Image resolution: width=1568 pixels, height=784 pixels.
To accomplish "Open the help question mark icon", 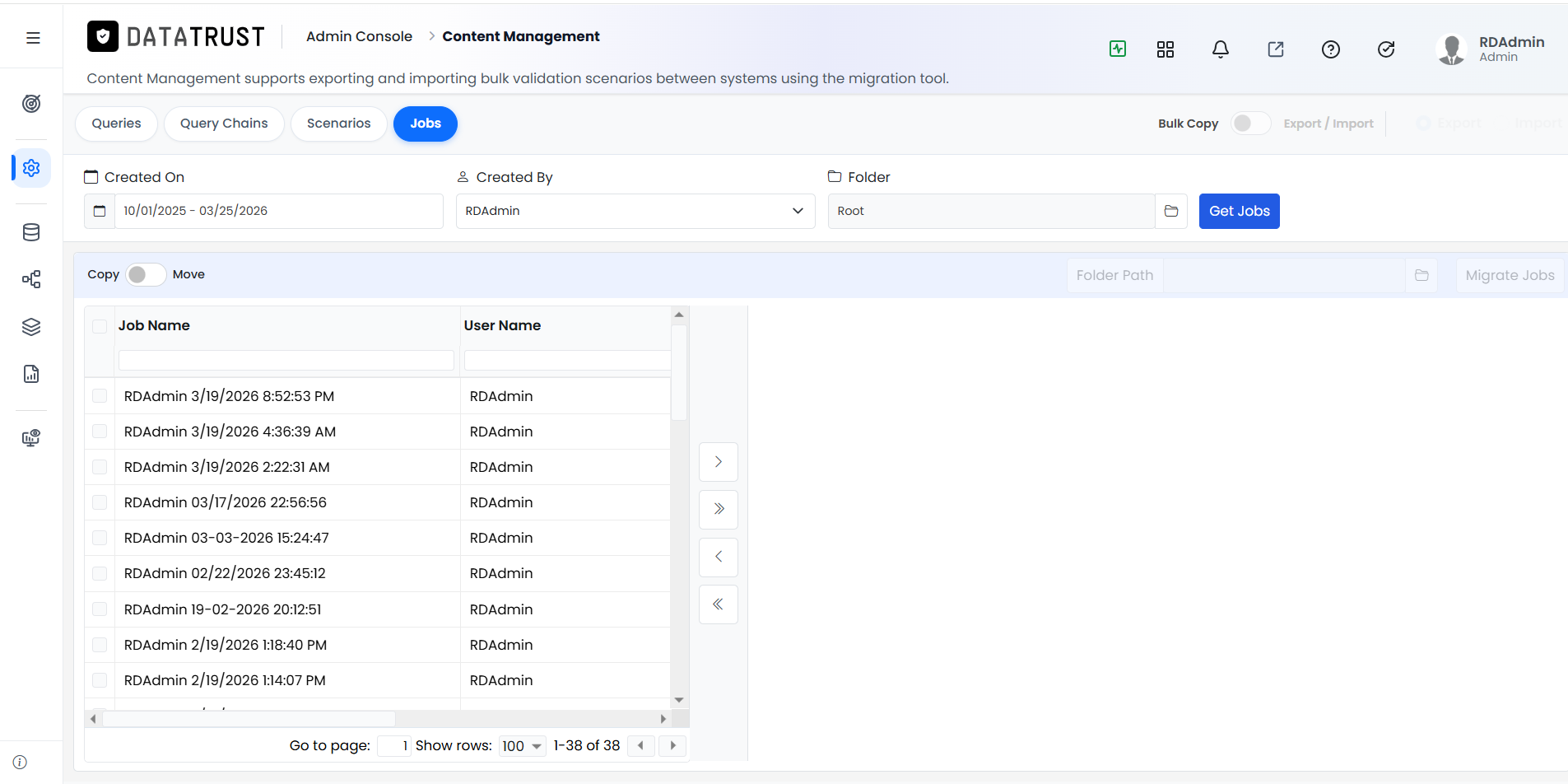I will click(1331, 49).
